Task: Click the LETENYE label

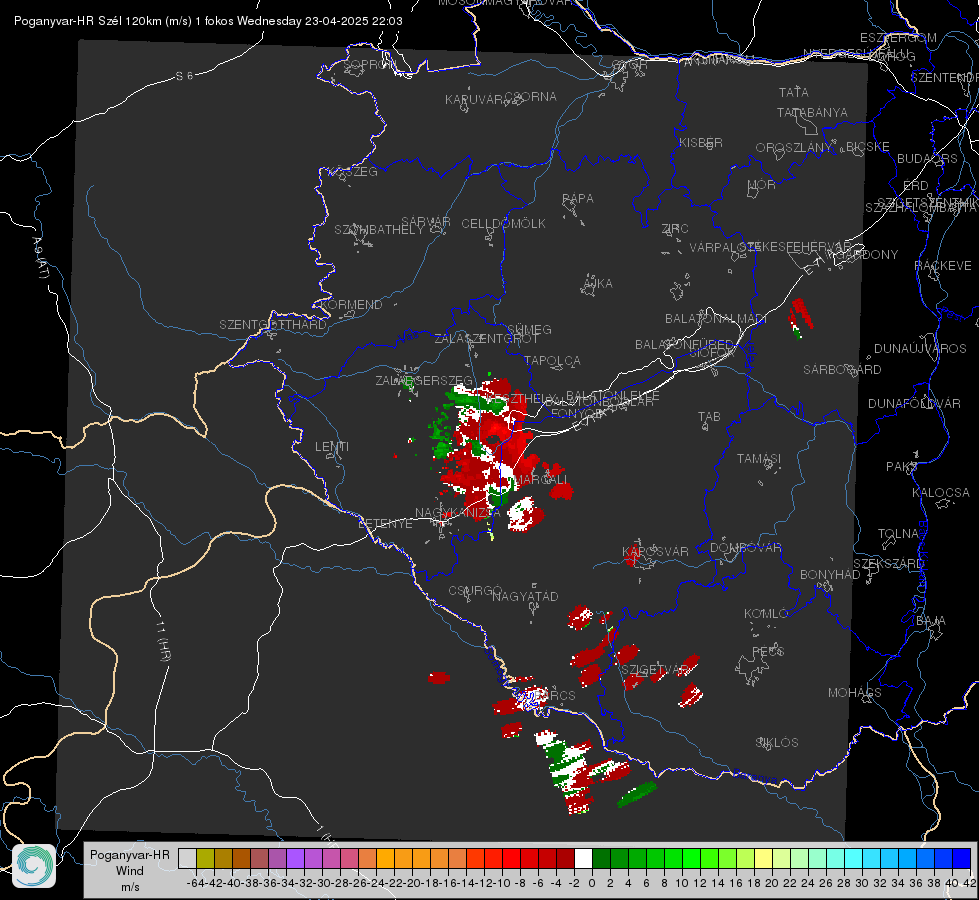Action: pyautogui.click(x=385, y=523)
